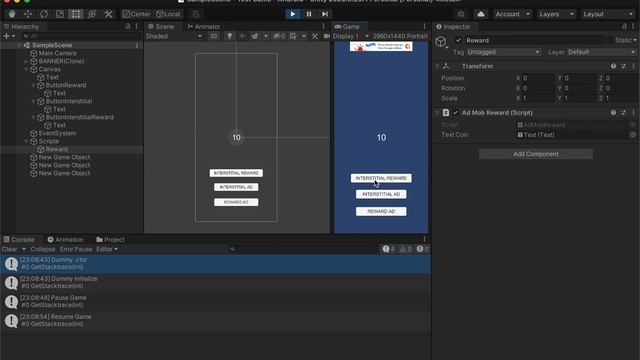The image size is (640, 360).
Task: Click the Step frame button
Action: coord(324,14)
